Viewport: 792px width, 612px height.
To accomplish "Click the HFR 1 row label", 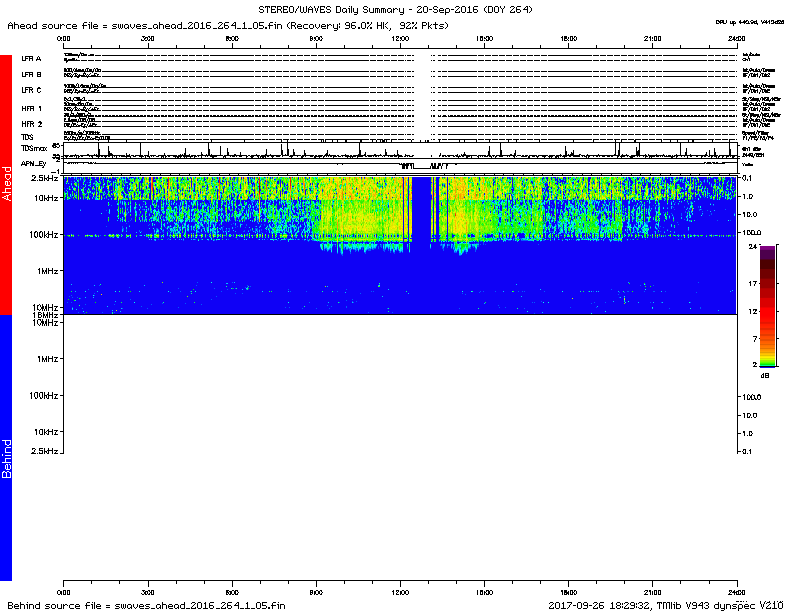I will pos(32,107).
